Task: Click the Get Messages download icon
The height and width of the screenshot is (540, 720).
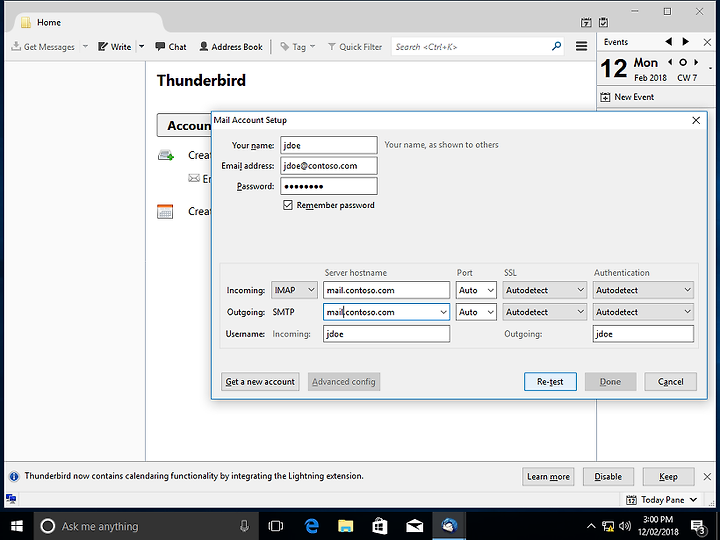Action: 16,46
